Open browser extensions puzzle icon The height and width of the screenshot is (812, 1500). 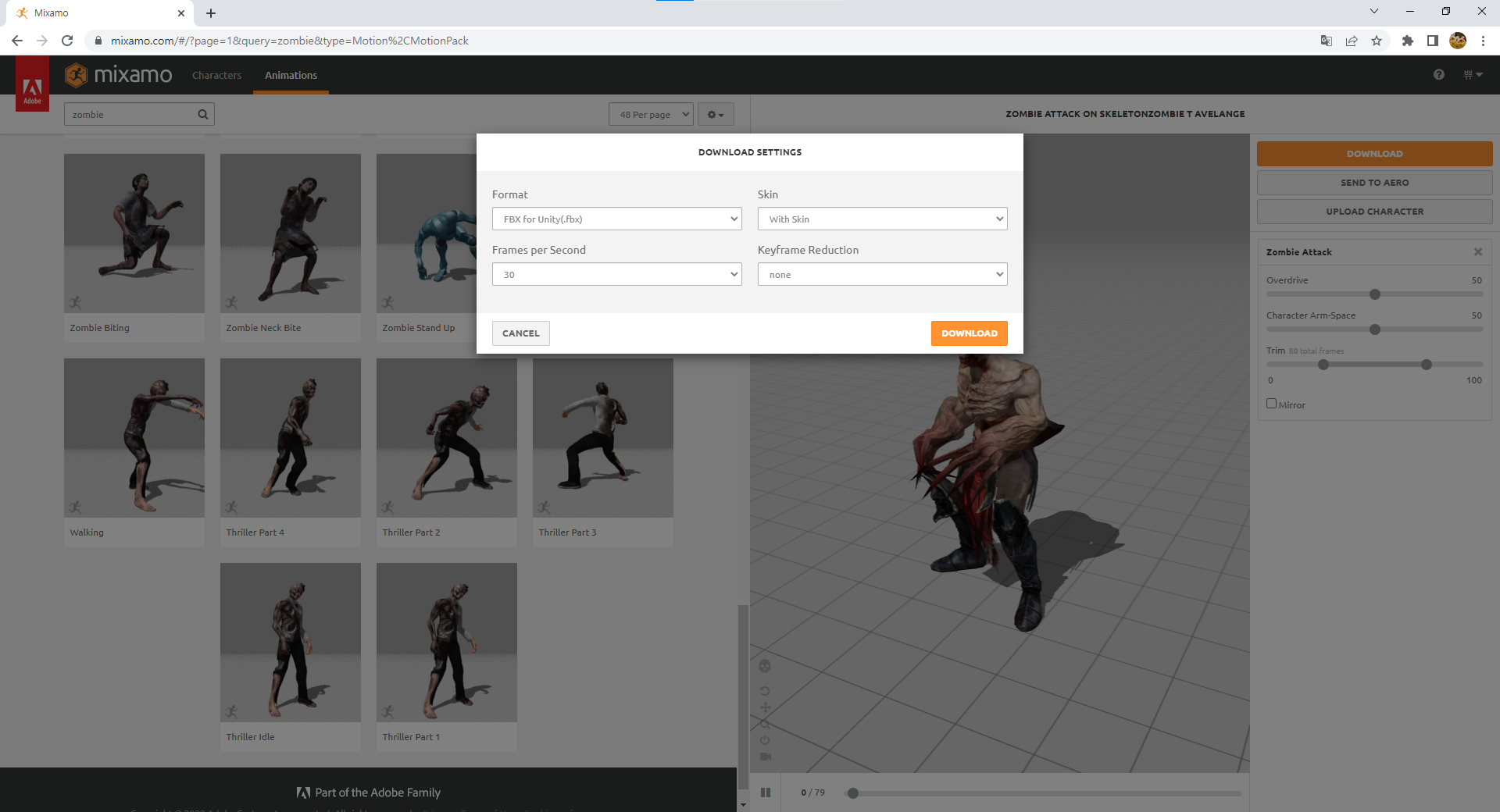coord(1408,41)
